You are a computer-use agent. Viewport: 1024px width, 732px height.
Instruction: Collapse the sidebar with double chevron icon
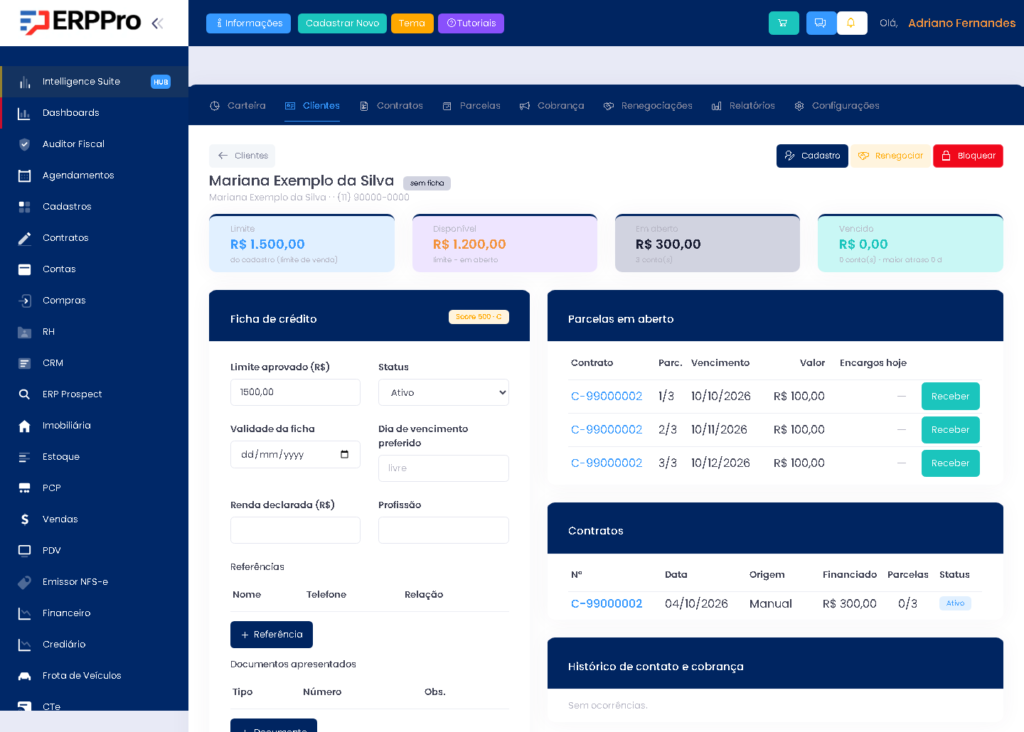tap(157, 24)
